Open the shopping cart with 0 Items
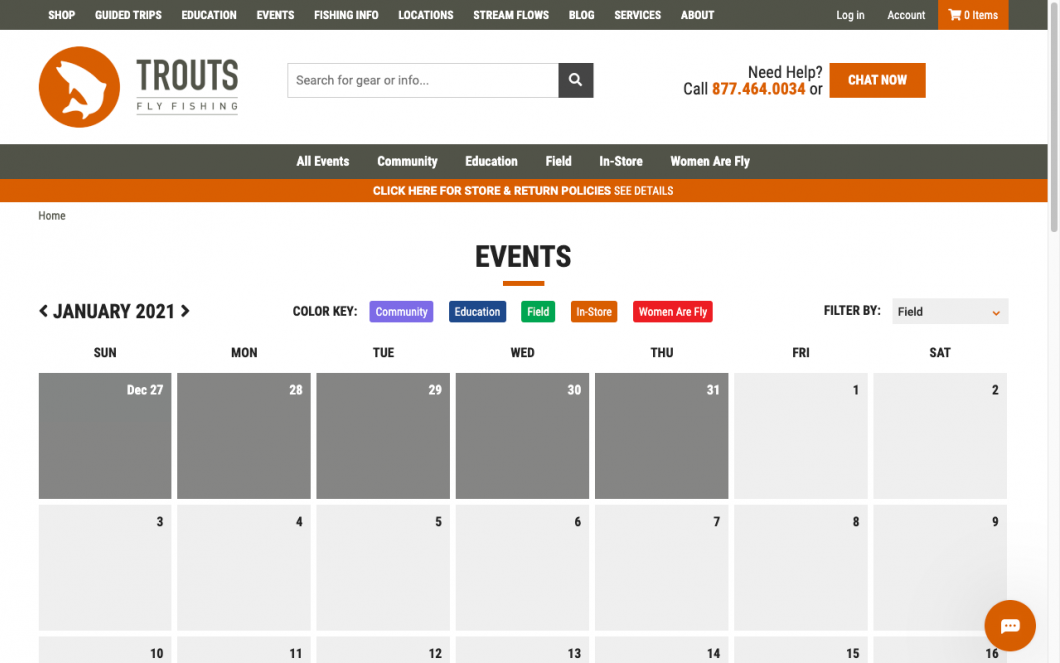Viewport: 1060px width, 663px height. click(x=973, y=15)
